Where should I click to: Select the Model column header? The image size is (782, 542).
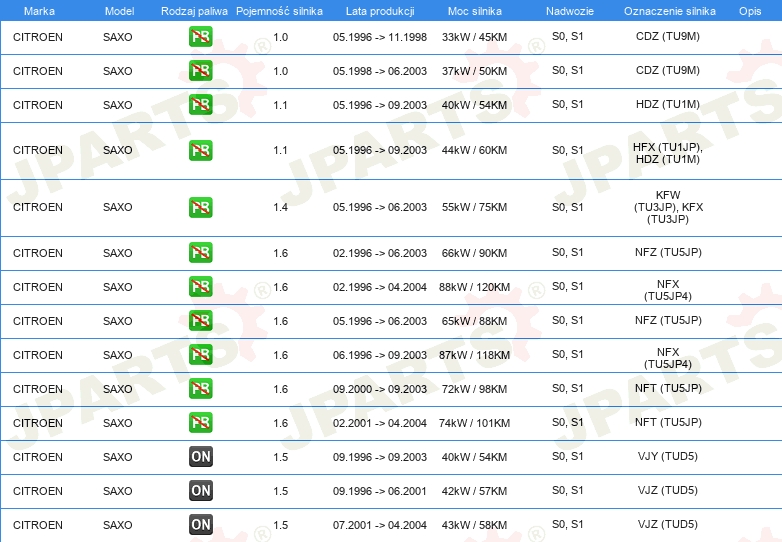click(x=119, y=11)
